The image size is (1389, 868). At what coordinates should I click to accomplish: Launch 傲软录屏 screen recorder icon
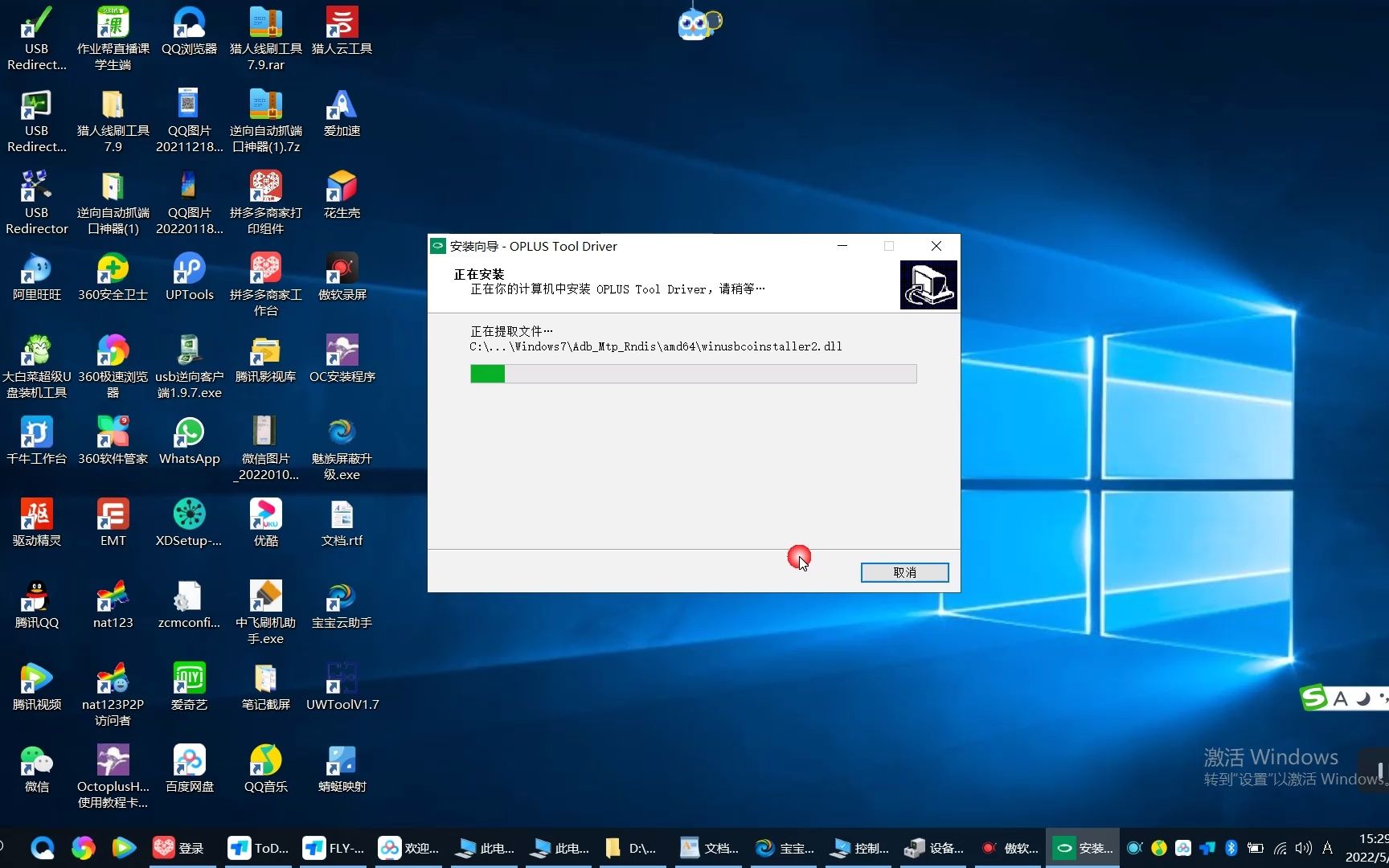click(x=342, y=276)
